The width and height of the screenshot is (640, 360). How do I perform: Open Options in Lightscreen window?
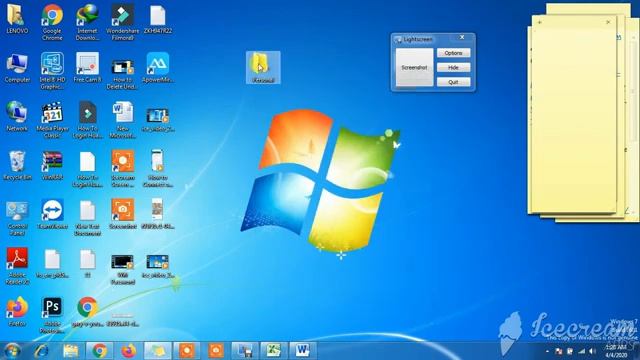(453, 53)
